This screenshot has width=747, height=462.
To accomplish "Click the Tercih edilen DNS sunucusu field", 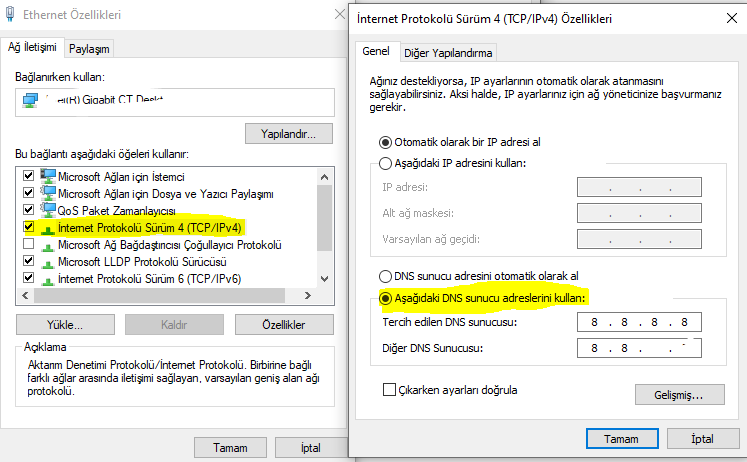I will pos(639,322).
